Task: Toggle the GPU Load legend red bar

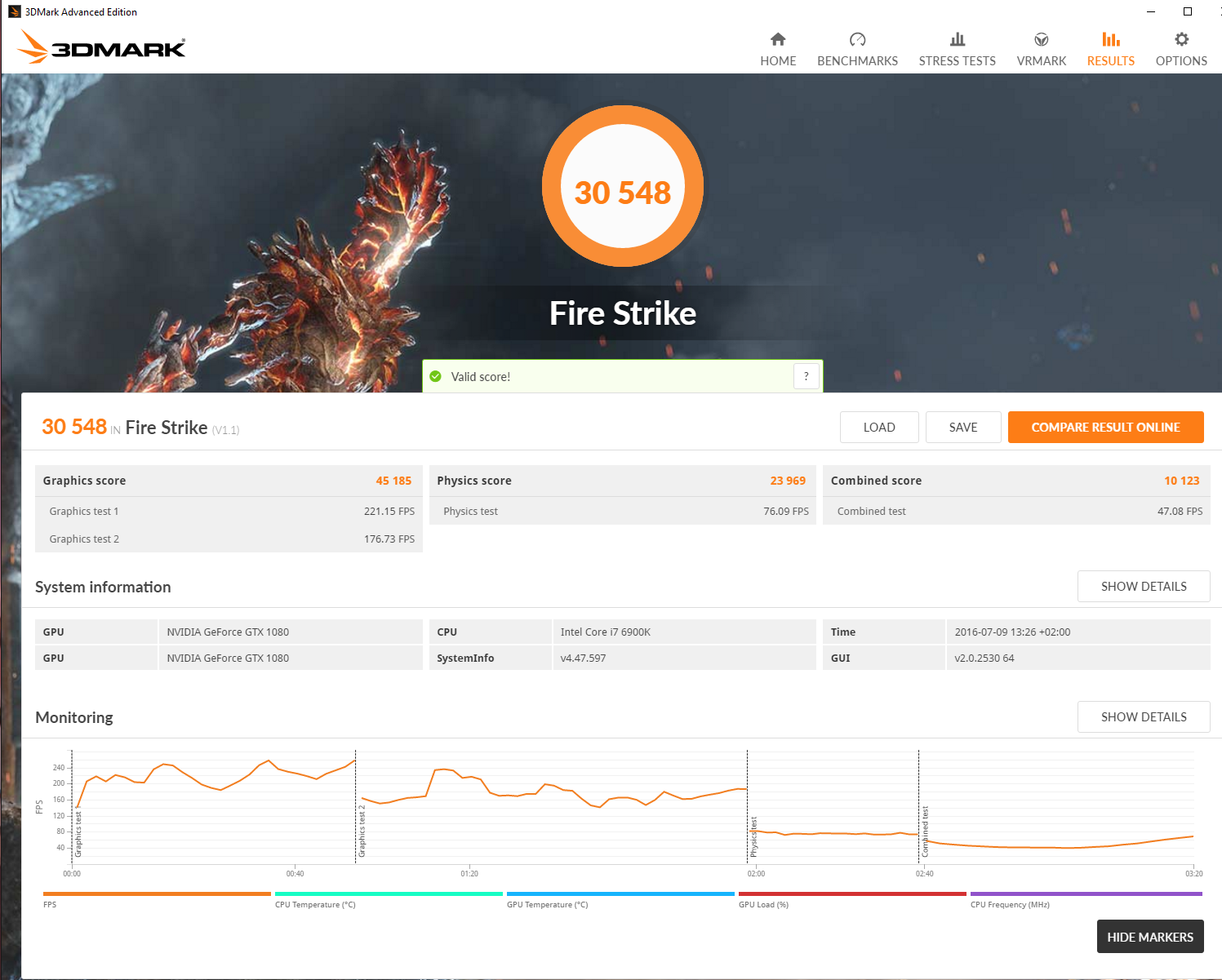Action: pyautogui.click(x=852, y=894)
